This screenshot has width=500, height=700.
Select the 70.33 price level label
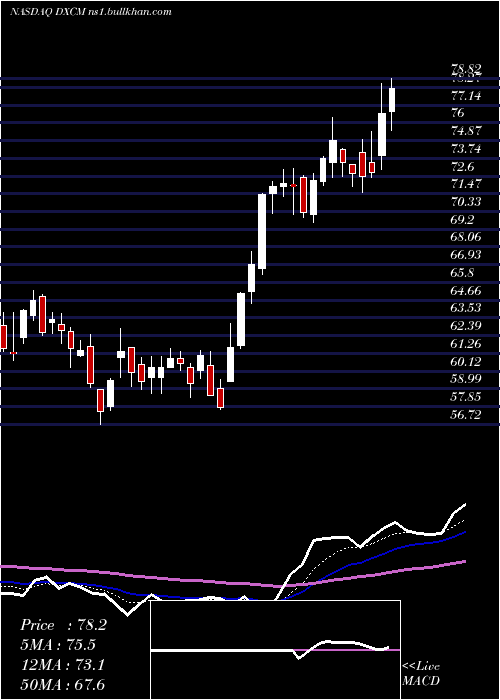[467, 202]
